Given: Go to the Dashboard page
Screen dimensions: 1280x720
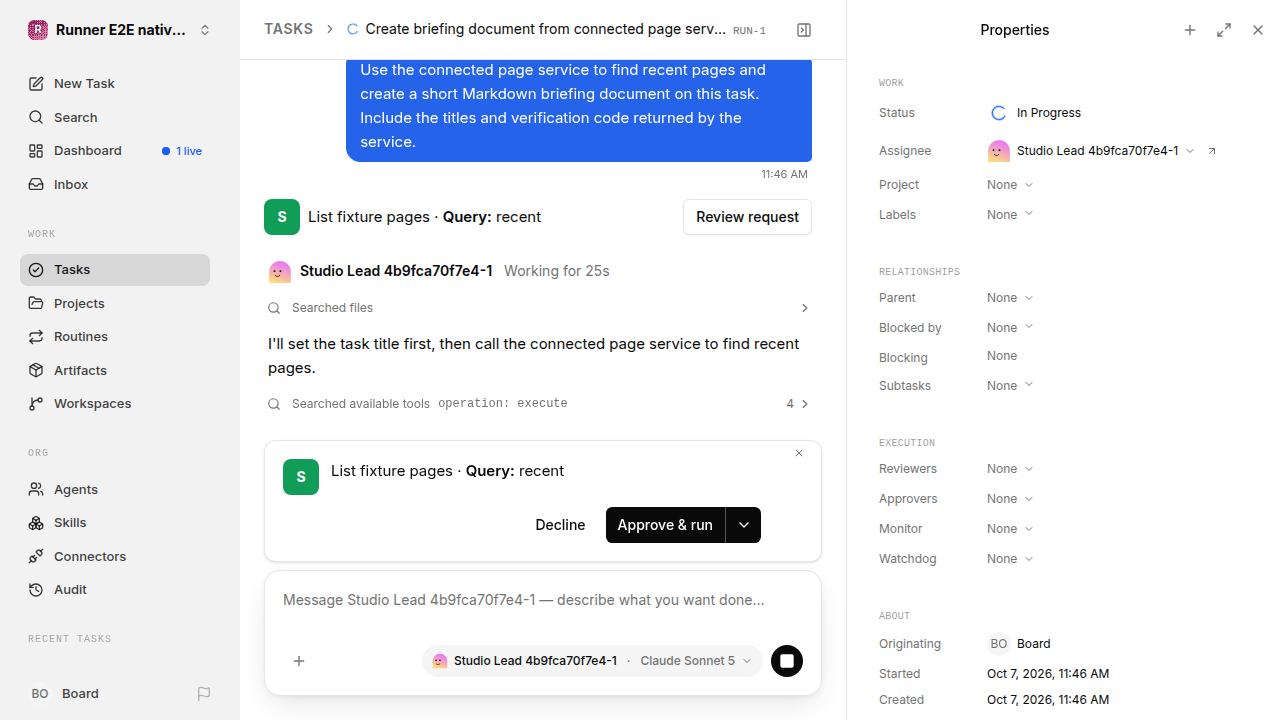Looking at the screenshot, I should (x=115, y=151).
